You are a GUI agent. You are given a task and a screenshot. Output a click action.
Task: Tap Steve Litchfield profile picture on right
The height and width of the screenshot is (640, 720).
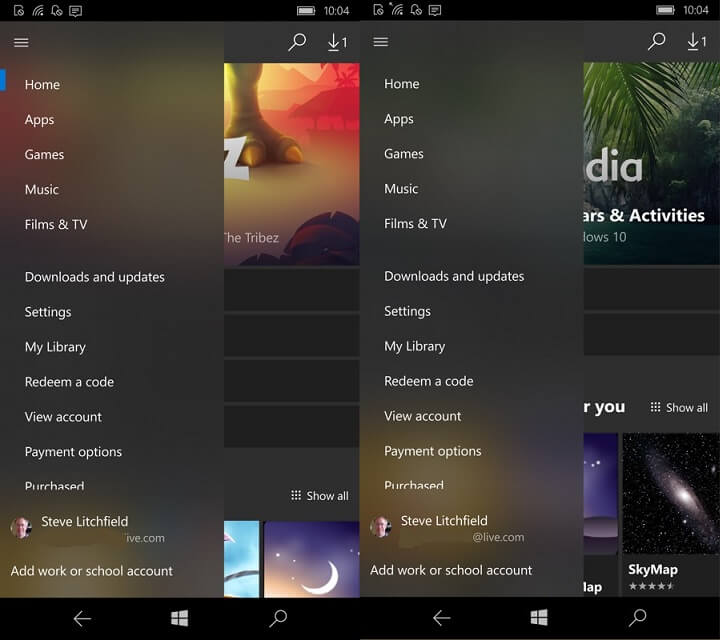click(x=381, y=527)
